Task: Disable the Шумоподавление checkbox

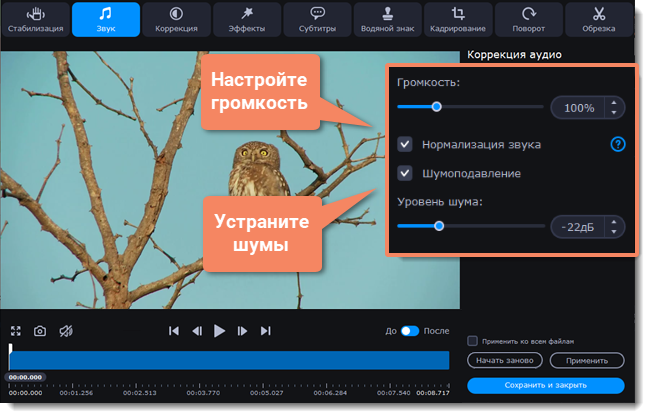Action: pos(405,173)
